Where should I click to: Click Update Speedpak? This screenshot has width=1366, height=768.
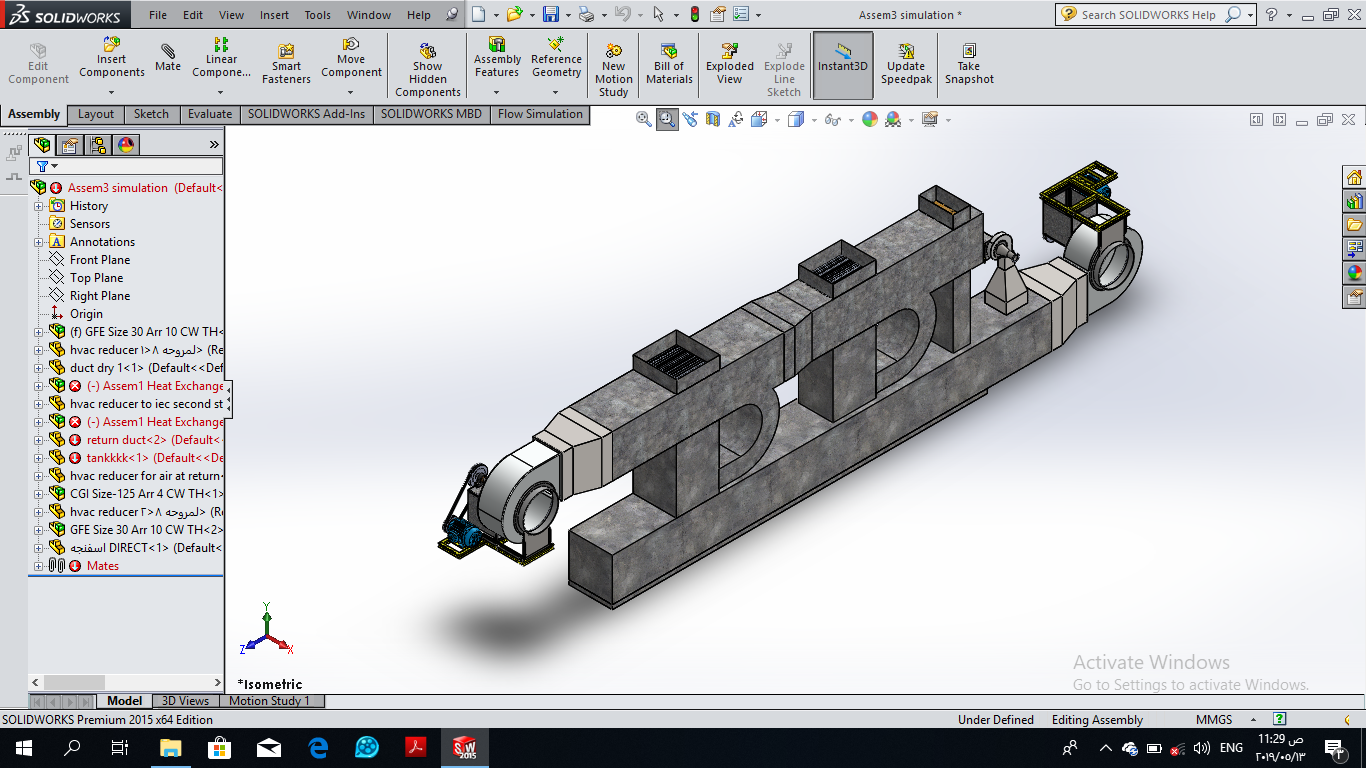pyautogui.click(x=905, y=64)
